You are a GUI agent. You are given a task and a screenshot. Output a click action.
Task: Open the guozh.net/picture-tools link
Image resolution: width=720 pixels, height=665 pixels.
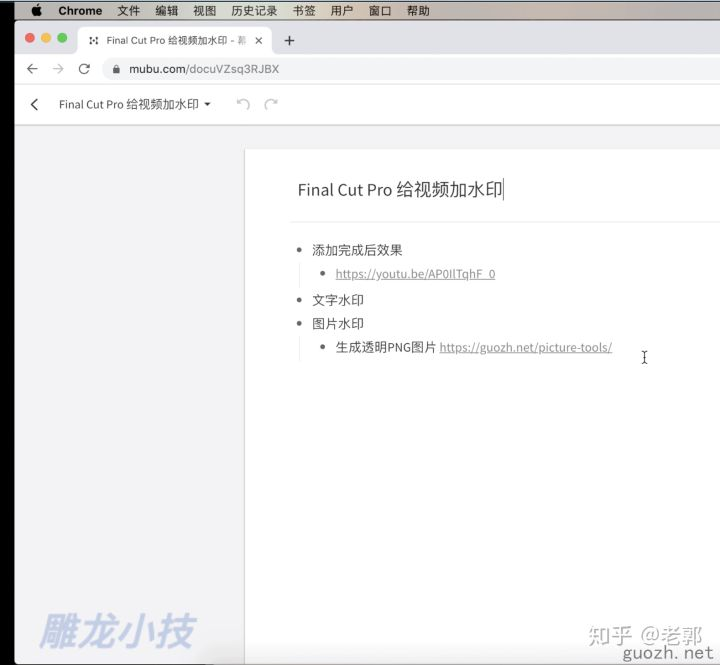pos(526,348)
